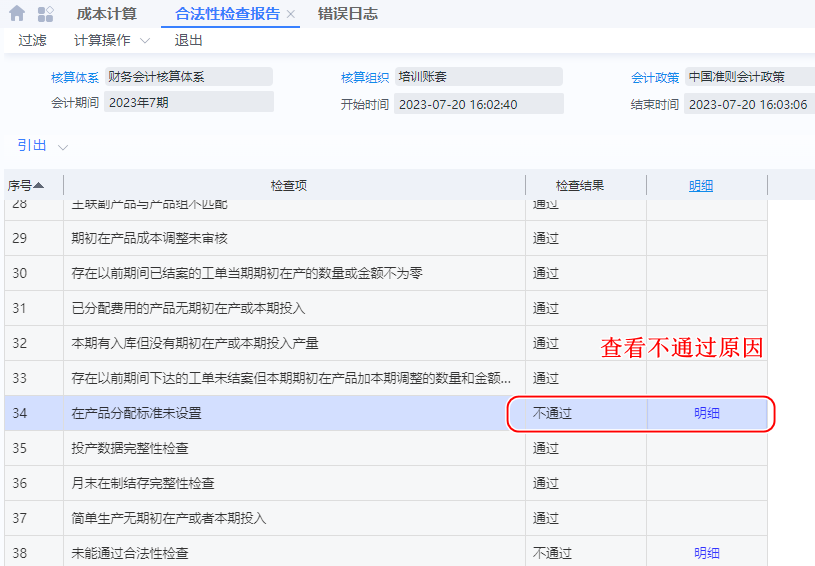Click the 退出 button
Image resolution: width=815 pixels, height=566 pixels.
pos(188,40)
